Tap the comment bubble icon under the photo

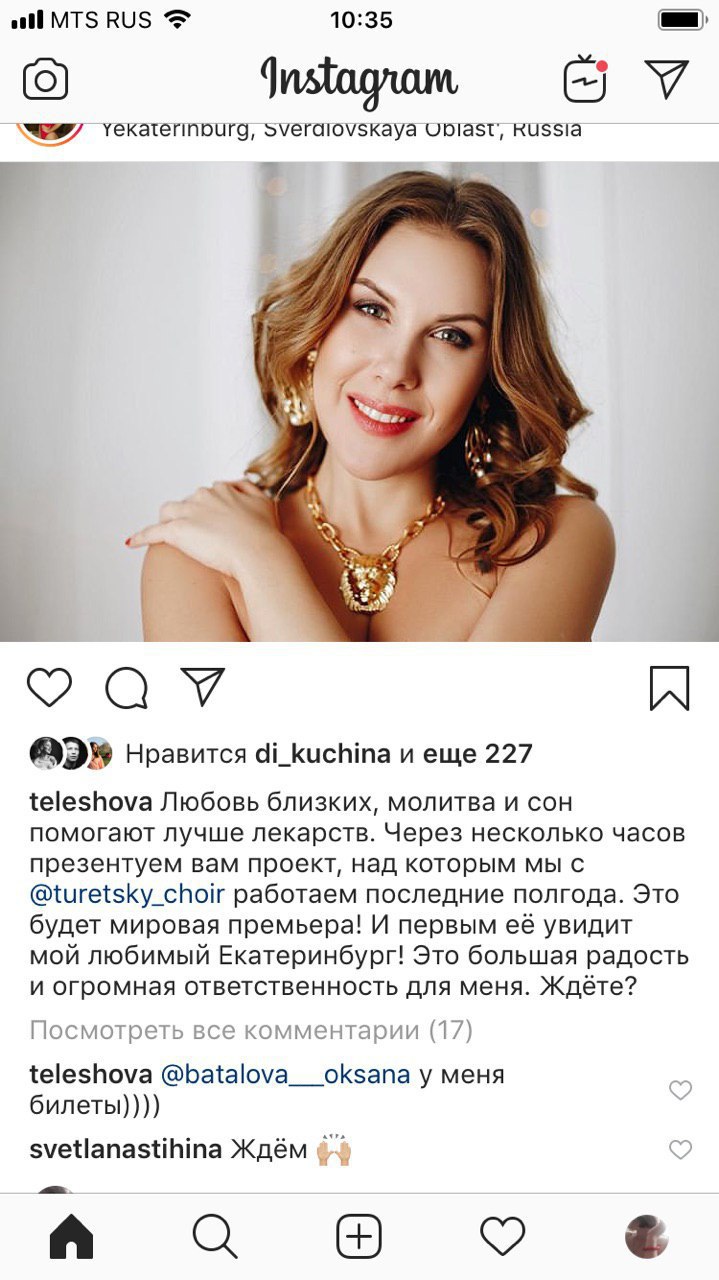click(127, 688)
